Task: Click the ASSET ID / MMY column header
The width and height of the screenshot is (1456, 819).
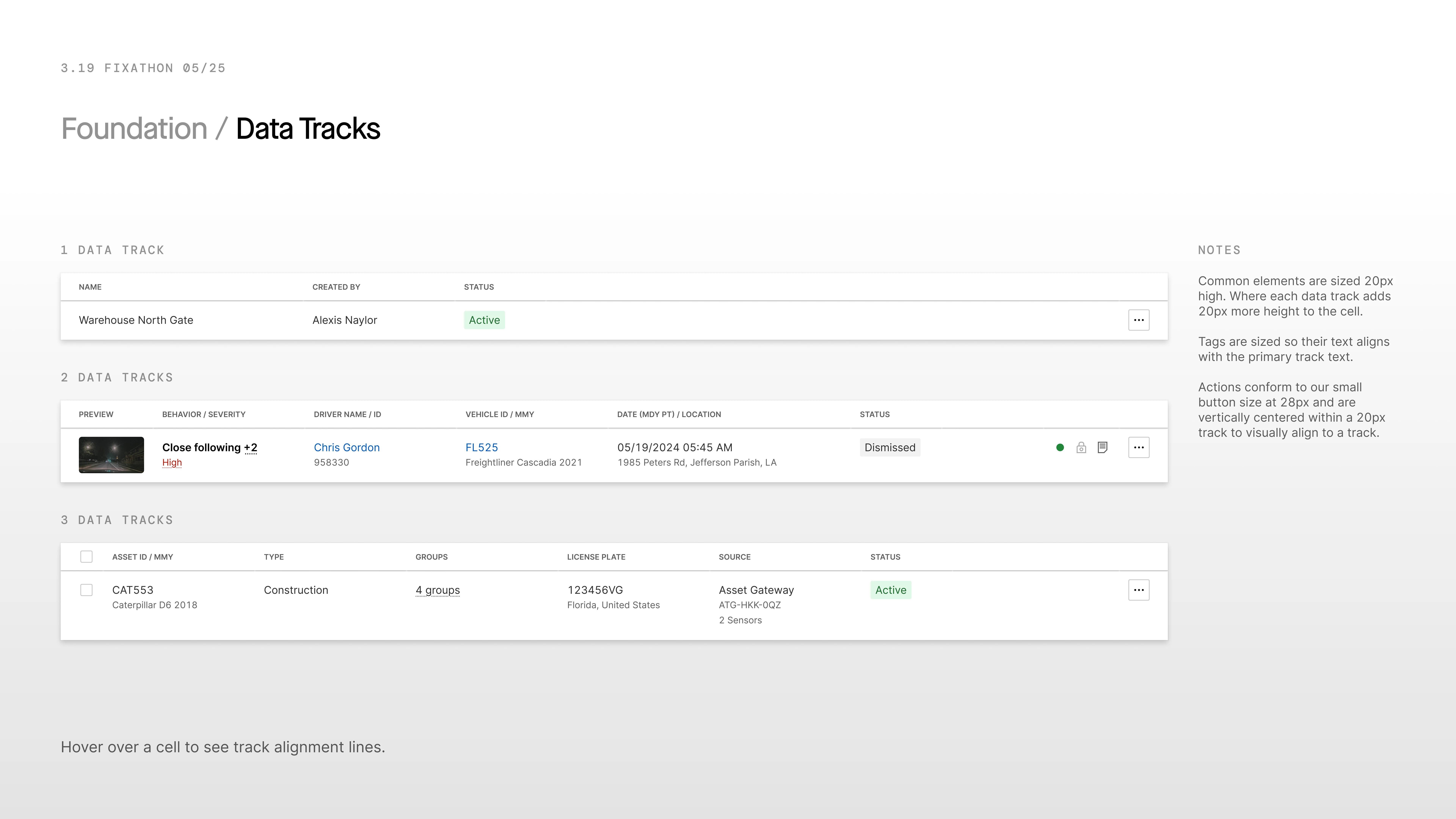Action: [142, 557]
